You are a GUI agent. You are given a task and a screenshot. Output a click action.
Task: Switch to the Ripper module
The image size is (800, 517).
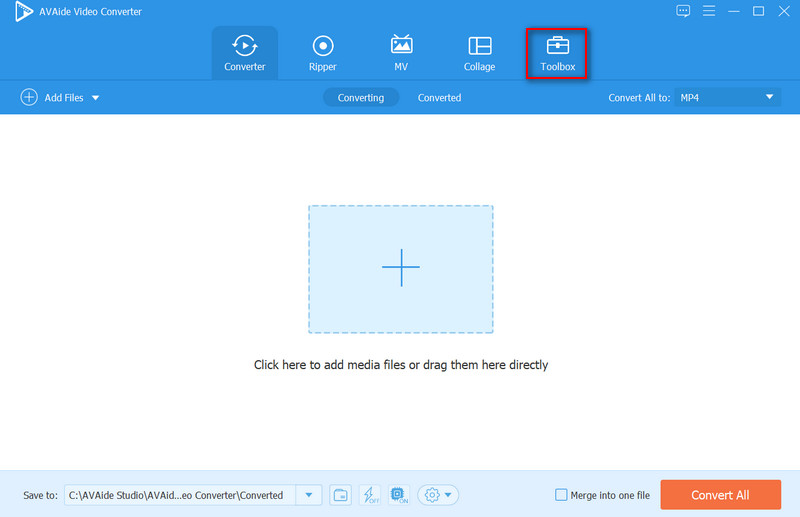click(x=322, y=53)
